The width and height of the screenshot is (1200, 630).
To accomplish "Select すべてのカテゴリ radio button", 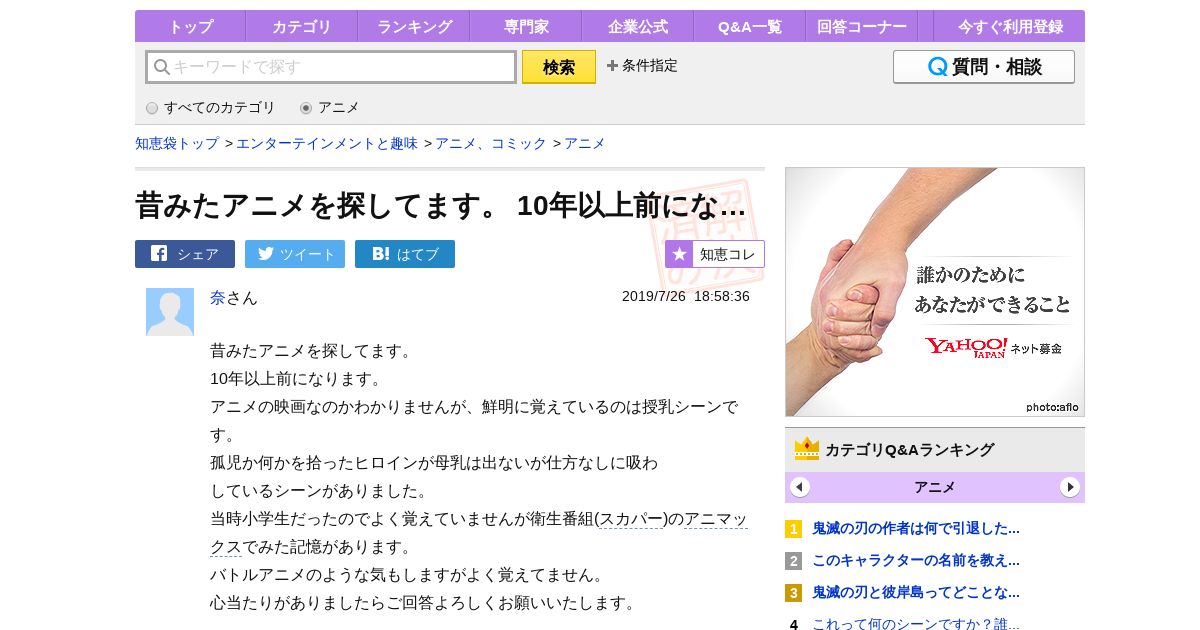I will (152, 108).
